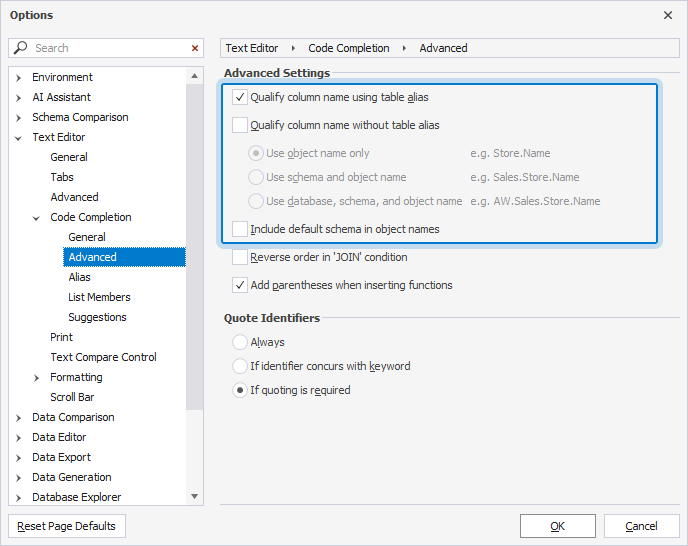Expand the Environment node
The width and height of the screenshot is (688, 546).
(18, 78)
